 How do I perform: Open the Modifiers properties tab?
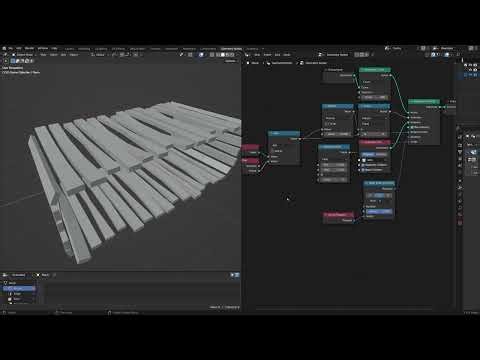(x=460, y=187)
